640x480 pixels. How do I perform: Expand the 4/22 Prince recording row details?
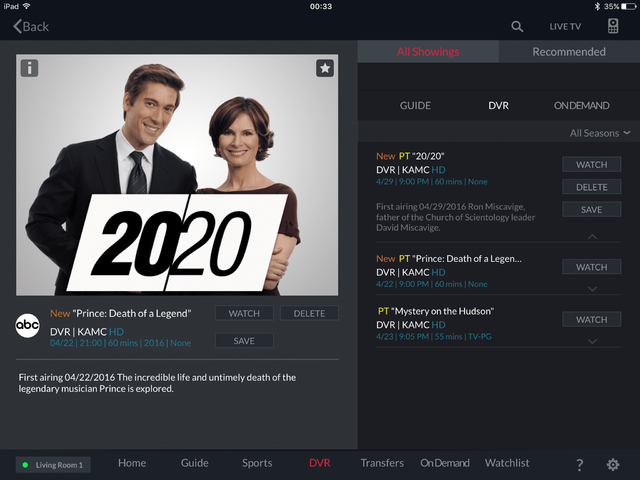[x=592, y=289]
